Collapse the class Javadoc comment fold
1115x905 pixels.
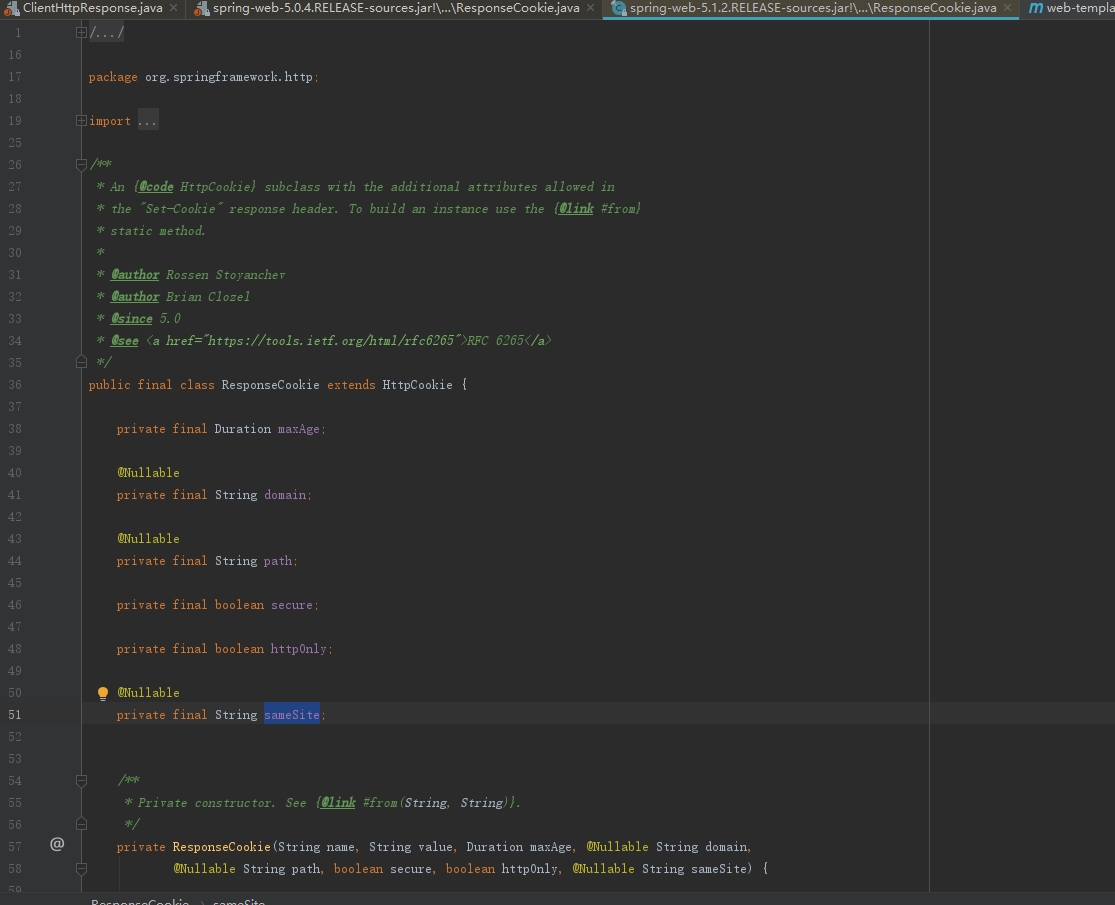coord(82,164)
